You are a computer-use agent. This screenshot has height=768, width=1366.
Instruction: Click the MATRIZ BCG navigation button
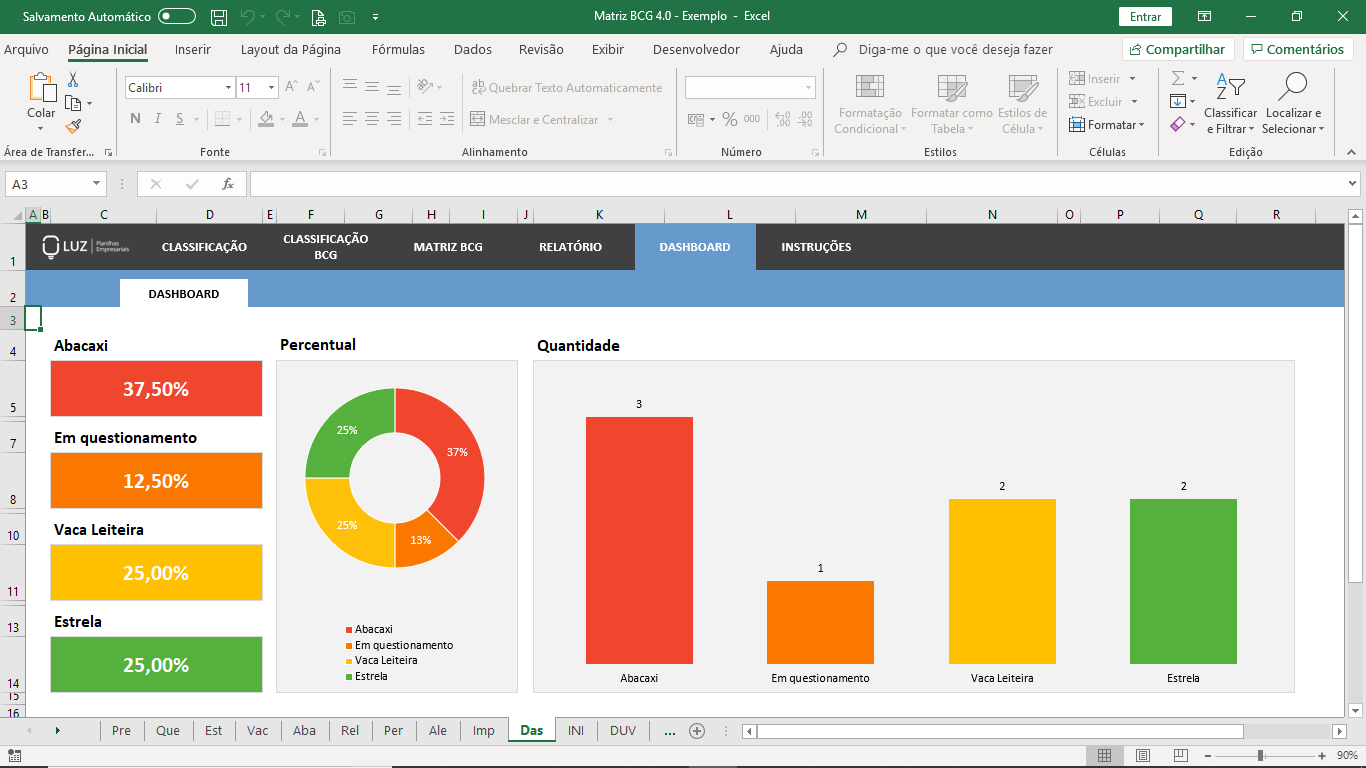point(448,247)
